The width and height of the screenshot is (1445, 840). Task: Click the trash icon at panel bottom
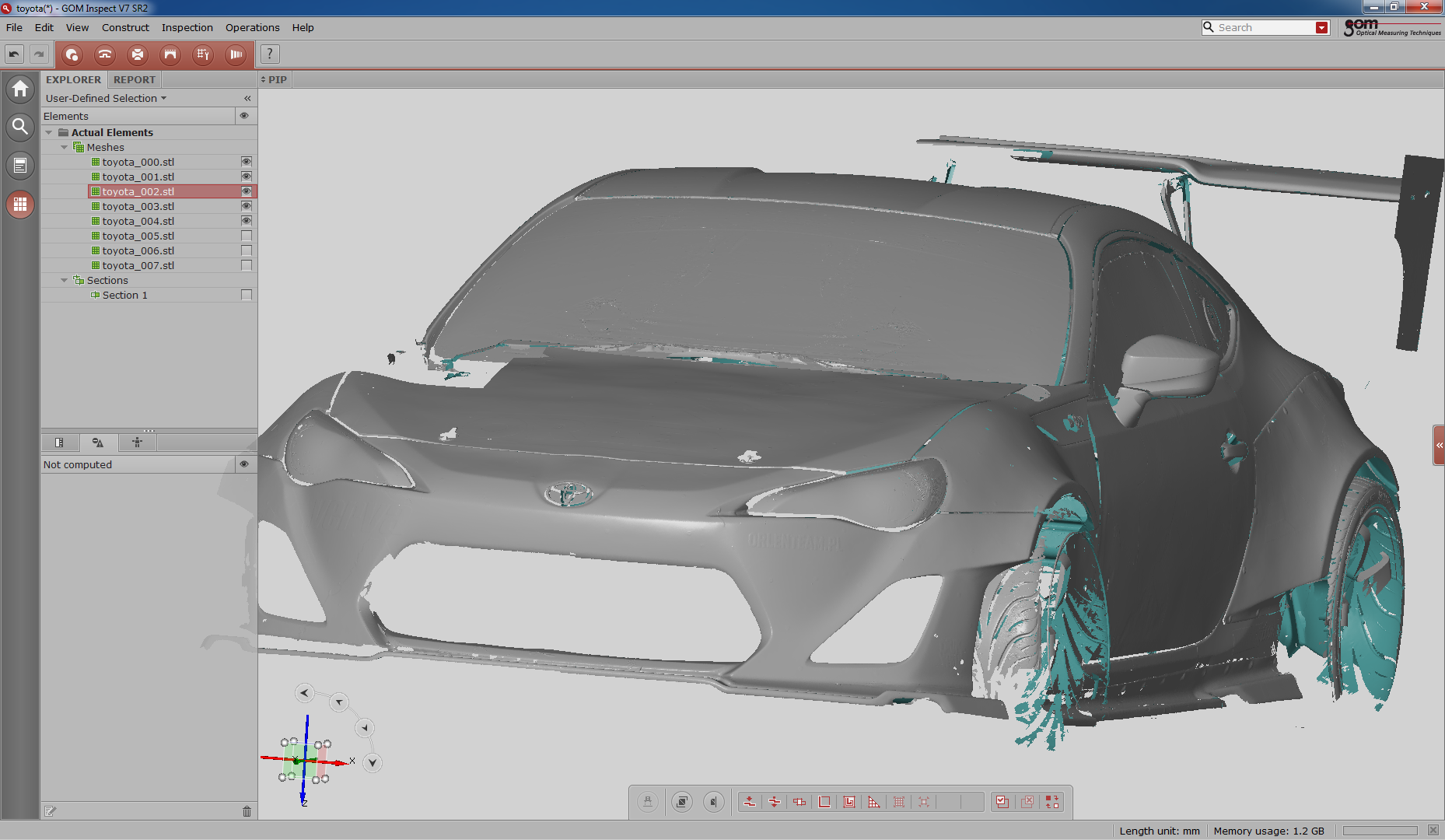pyautogui.click(x=247, y=811)
